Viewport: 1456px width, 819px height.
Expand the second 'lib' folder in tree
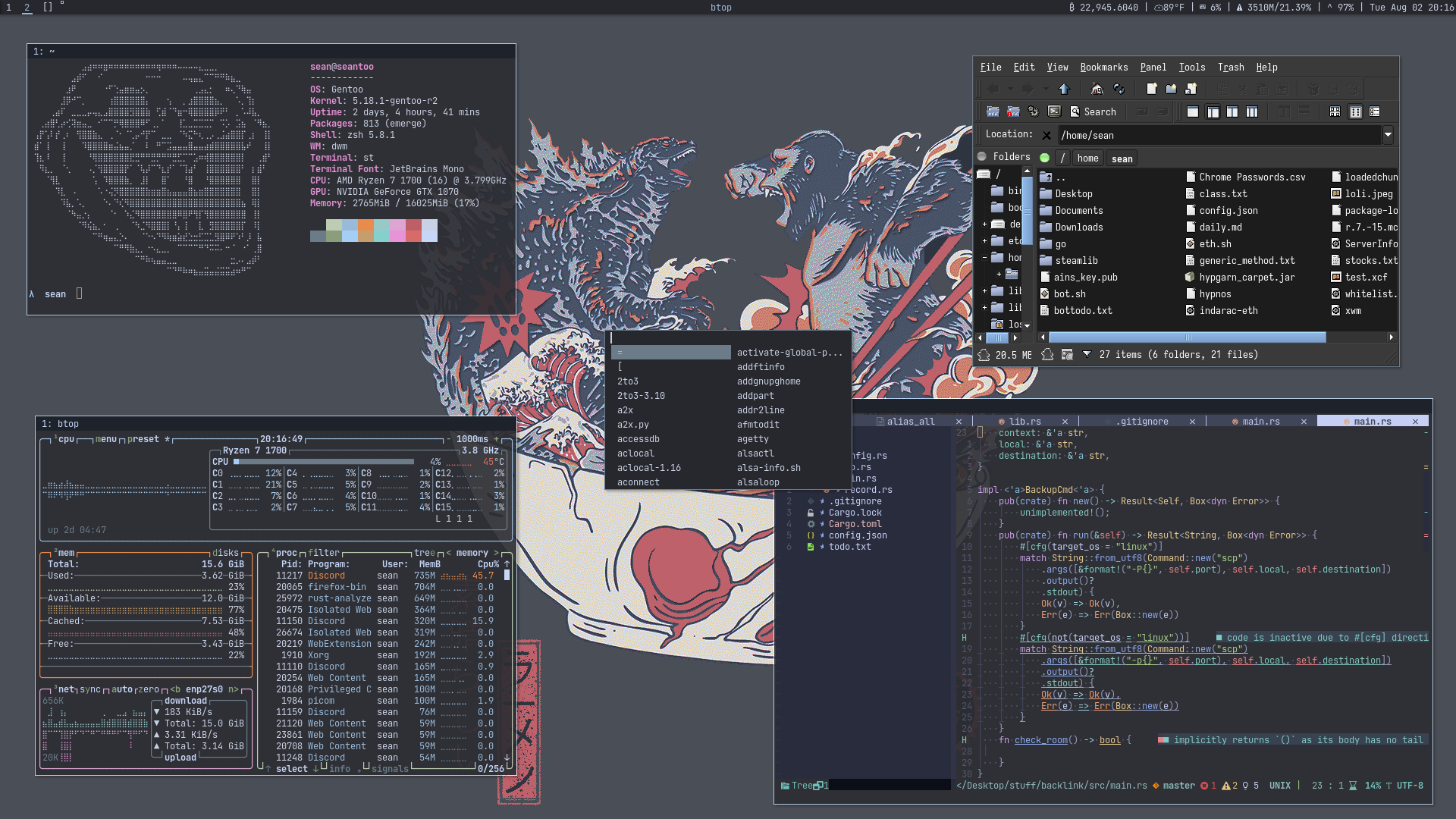985,308
